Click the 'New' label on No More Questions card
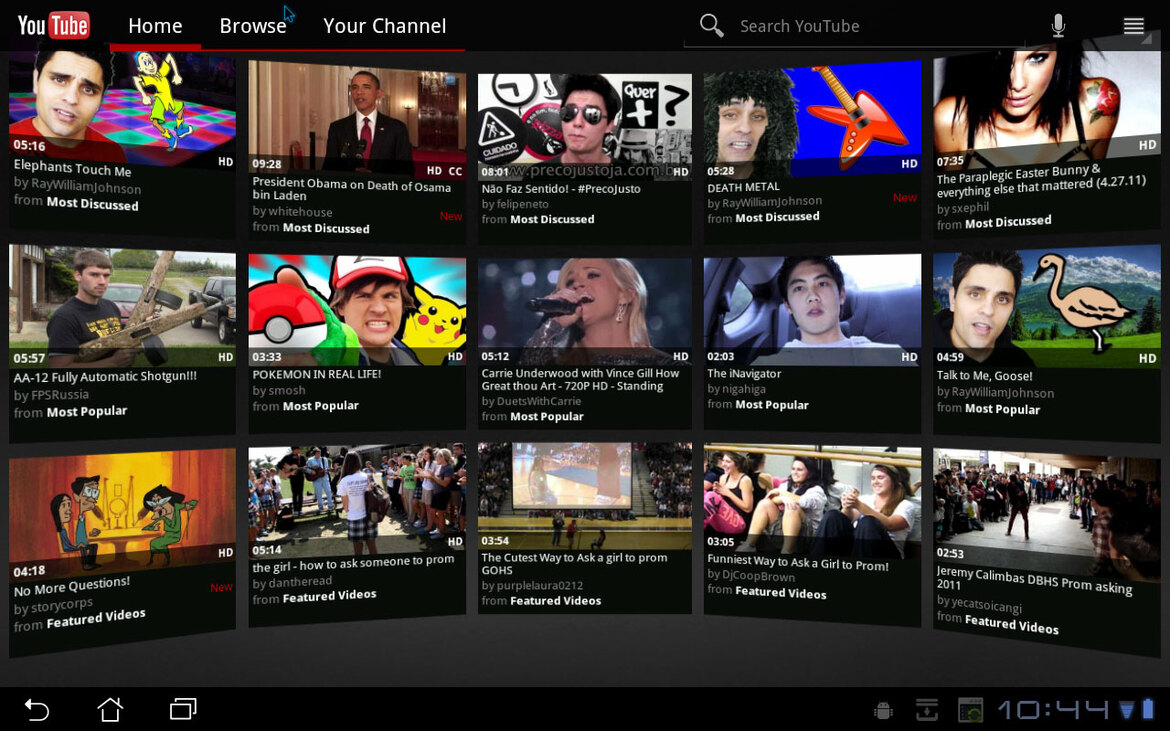The image size is (1170, 731). [221, 588]
